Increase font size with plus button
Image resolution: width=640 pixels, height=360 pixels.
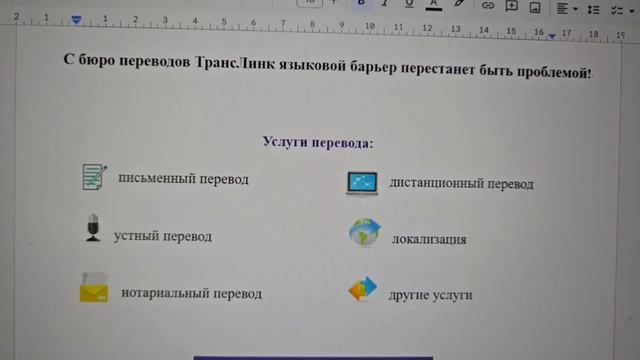334,2
